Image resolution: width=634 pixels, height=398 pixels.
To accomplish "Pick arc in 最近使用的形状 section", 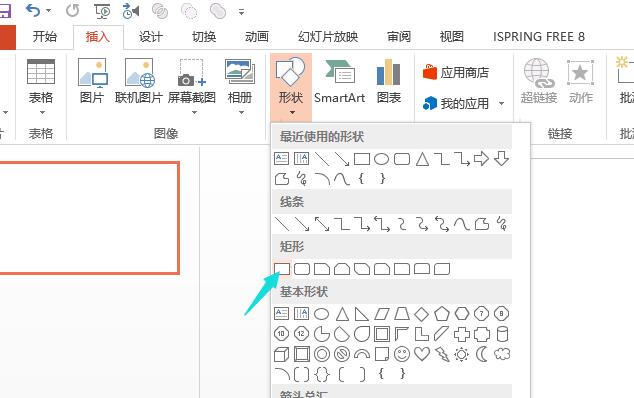I will coord(322,178).
